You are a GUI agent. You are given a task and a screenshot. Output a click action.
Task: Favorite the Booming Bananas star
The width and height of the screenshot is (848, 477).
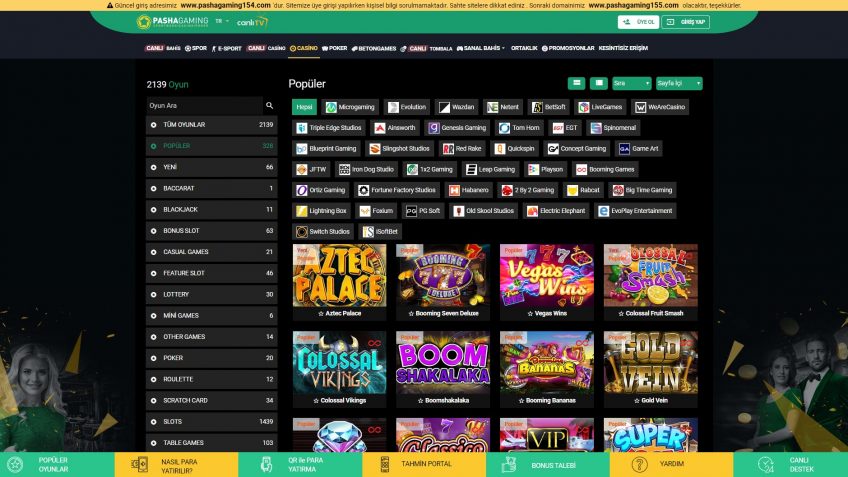coord(521,401)
